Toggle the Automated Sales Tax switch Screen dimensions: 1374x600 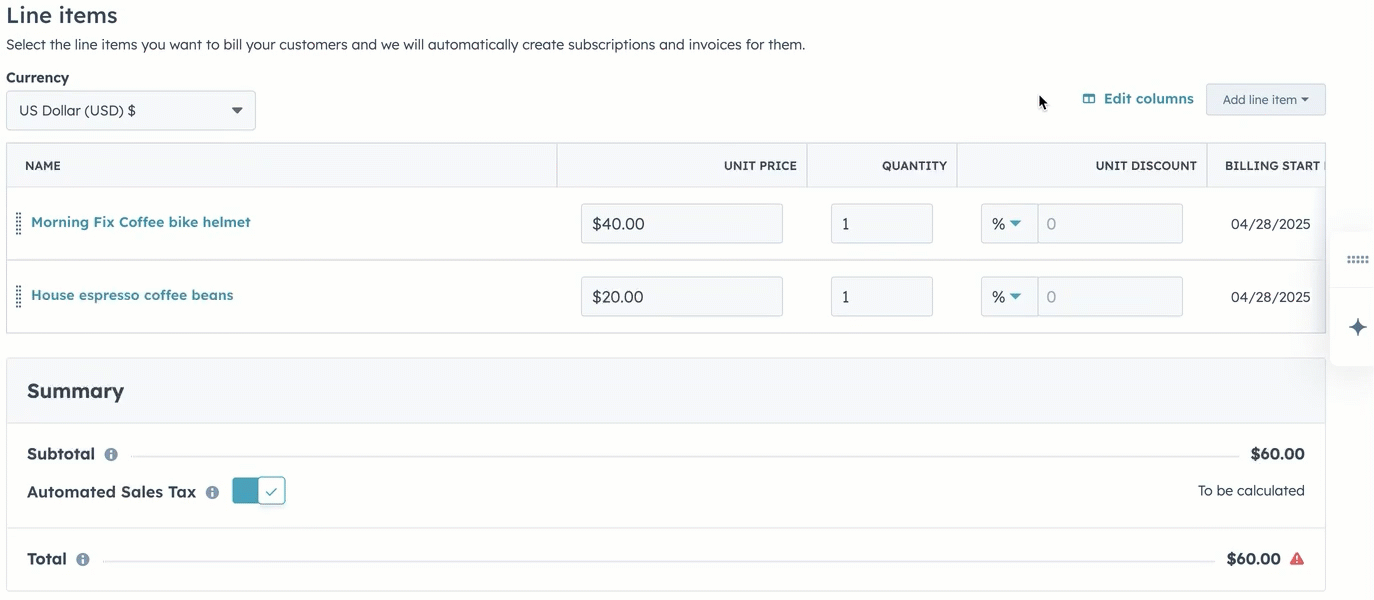(x=259, y=491)
